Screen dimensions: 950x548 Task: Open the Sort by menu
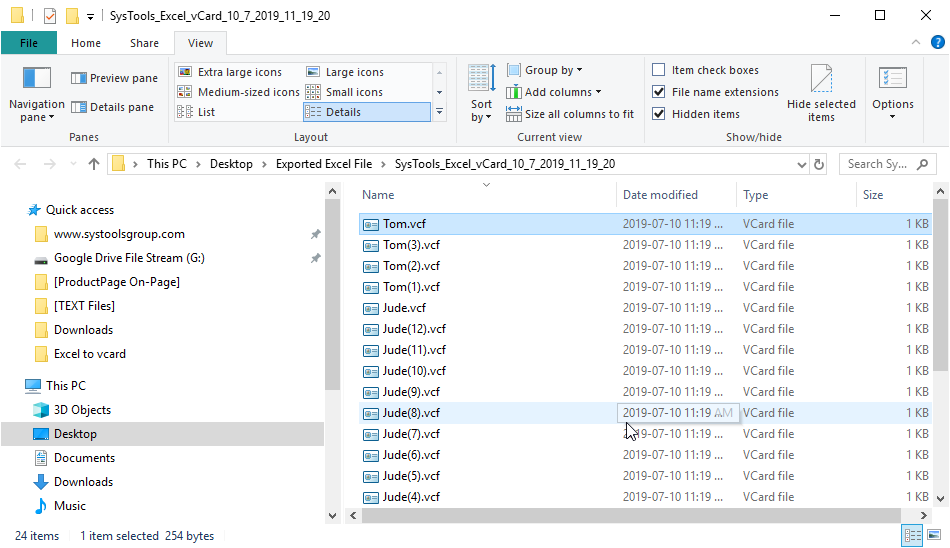(482, 94)
